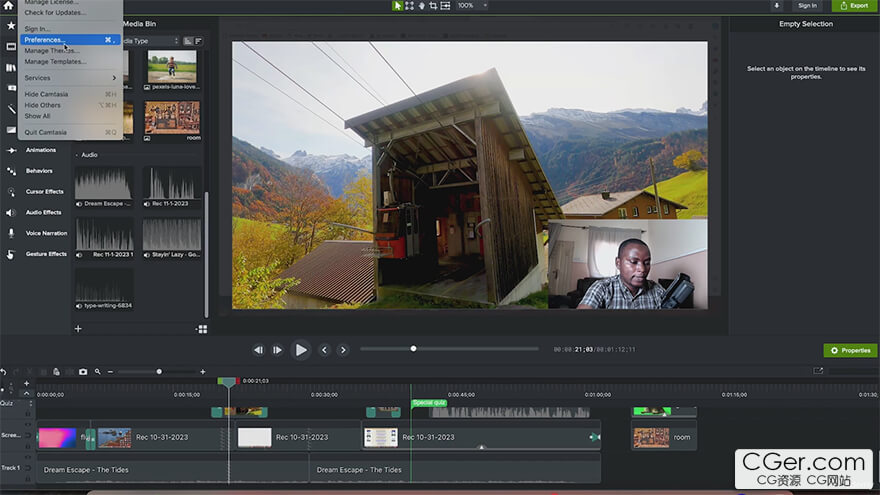880x495 pixels.
Task: Open the Favorites star panel
Action: click(x=11, y=25)
